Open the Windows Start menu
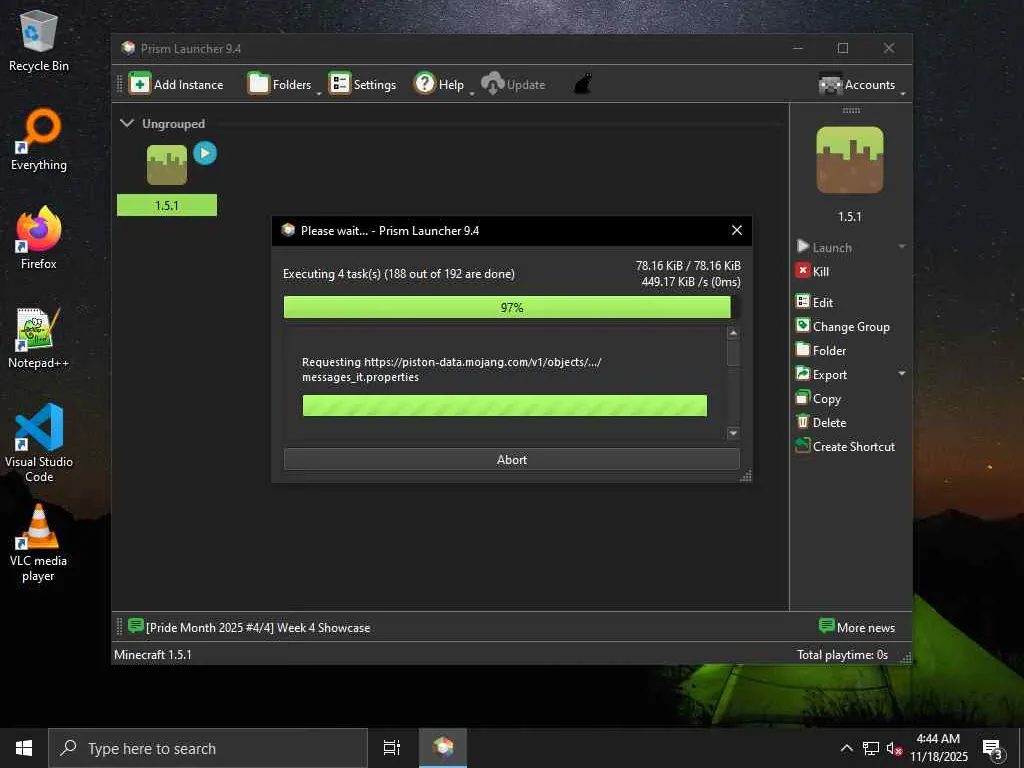 pyautogui.click(x=24, y=748)
